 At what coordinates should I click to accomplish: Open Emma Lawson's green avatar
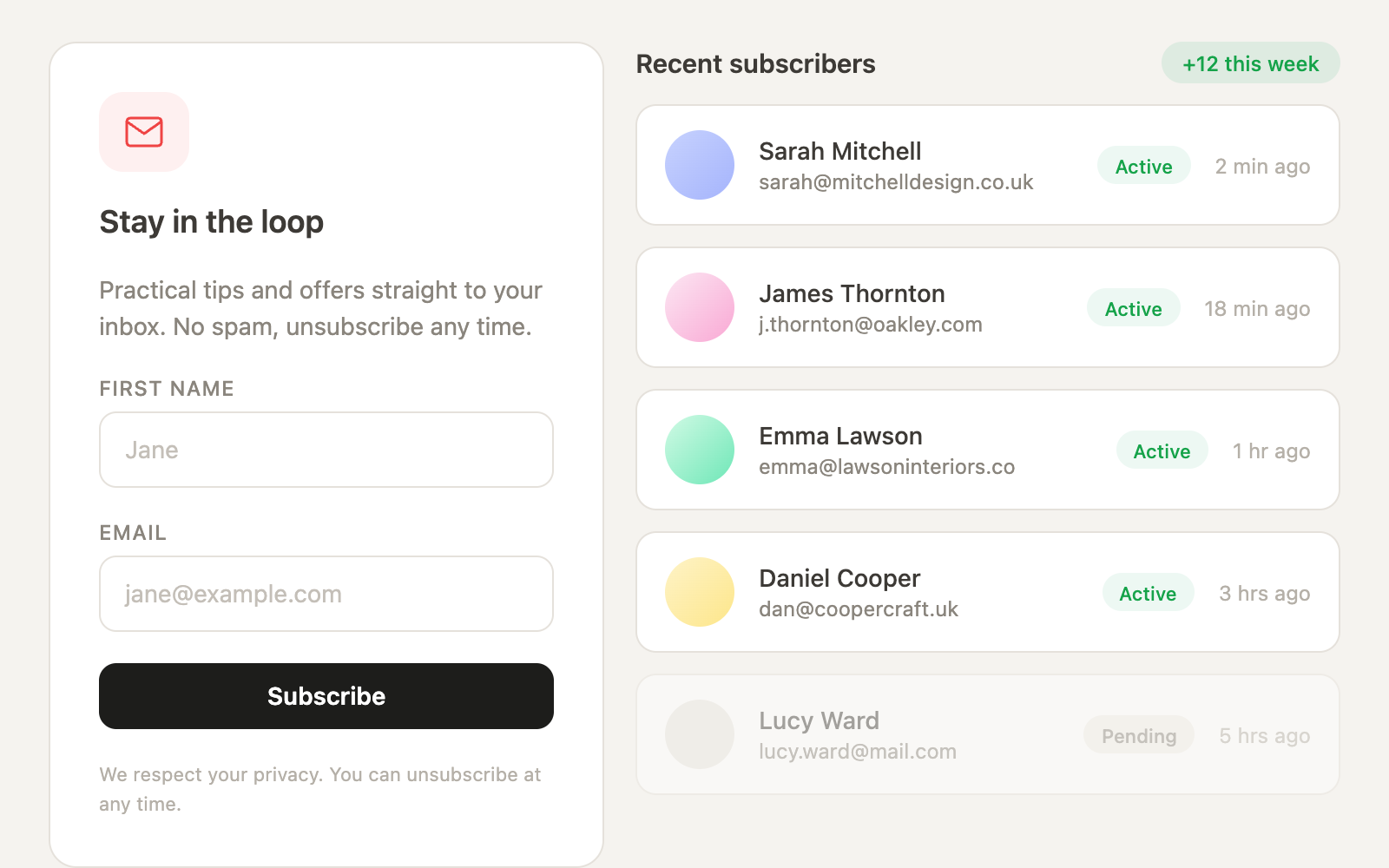[x=700, y=450]
